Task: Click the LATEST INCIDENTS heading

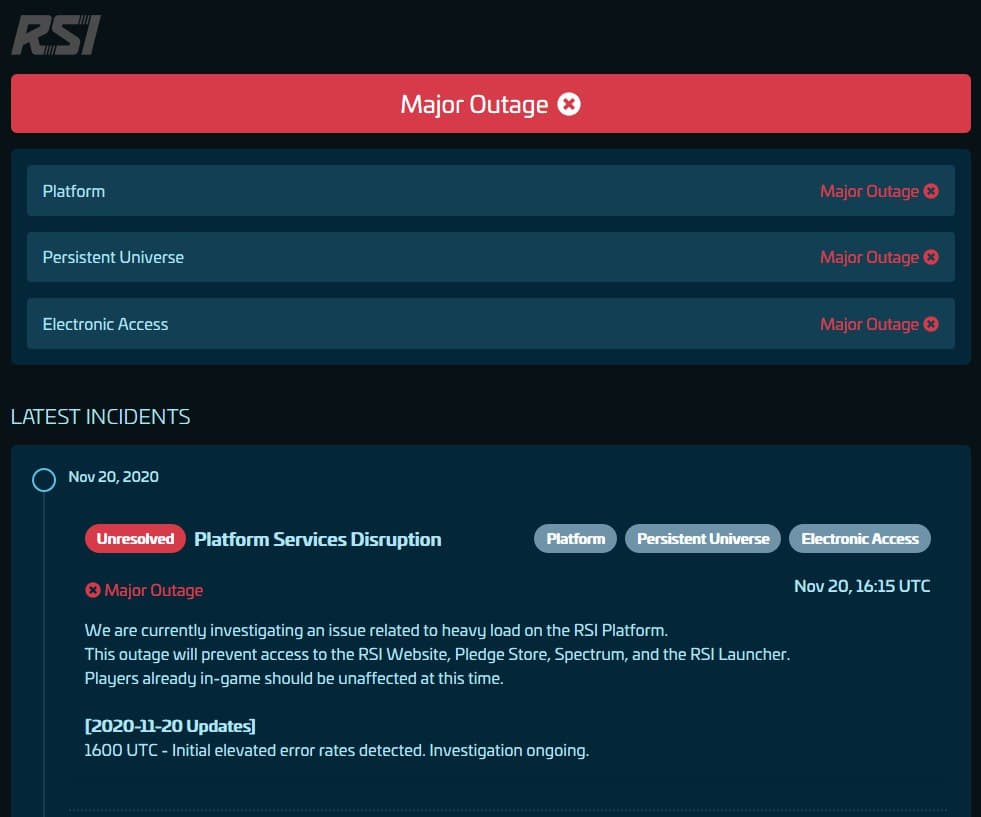Action: [x=101, y=417]
